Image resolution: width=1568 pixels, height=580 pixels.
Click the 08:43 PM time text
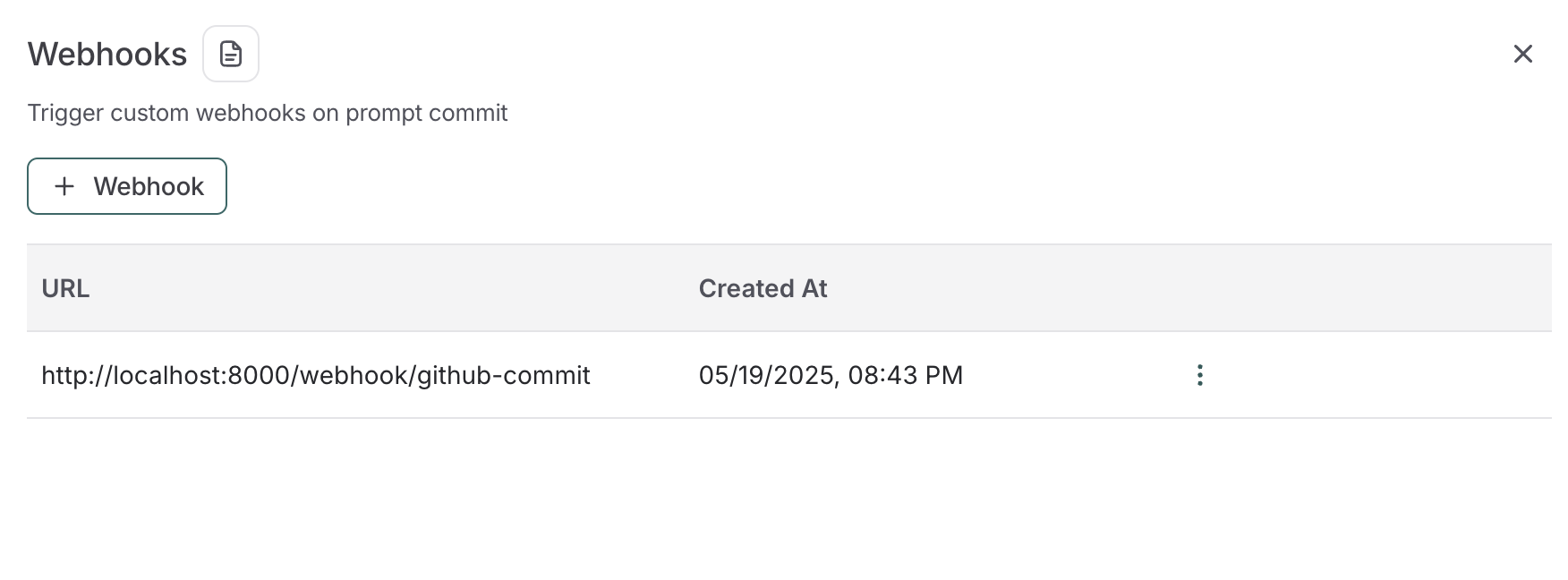[905, 375]
